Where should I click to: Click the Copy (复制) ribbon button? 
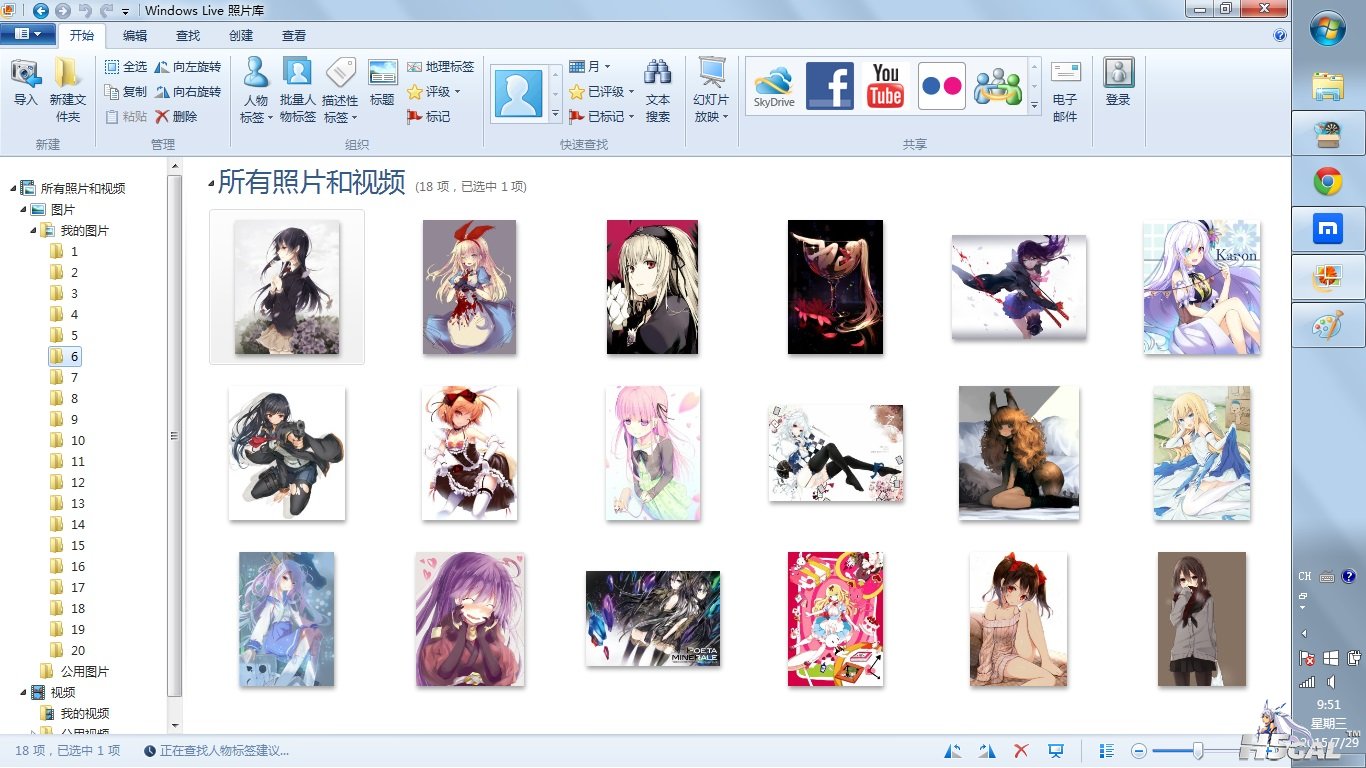125,92
